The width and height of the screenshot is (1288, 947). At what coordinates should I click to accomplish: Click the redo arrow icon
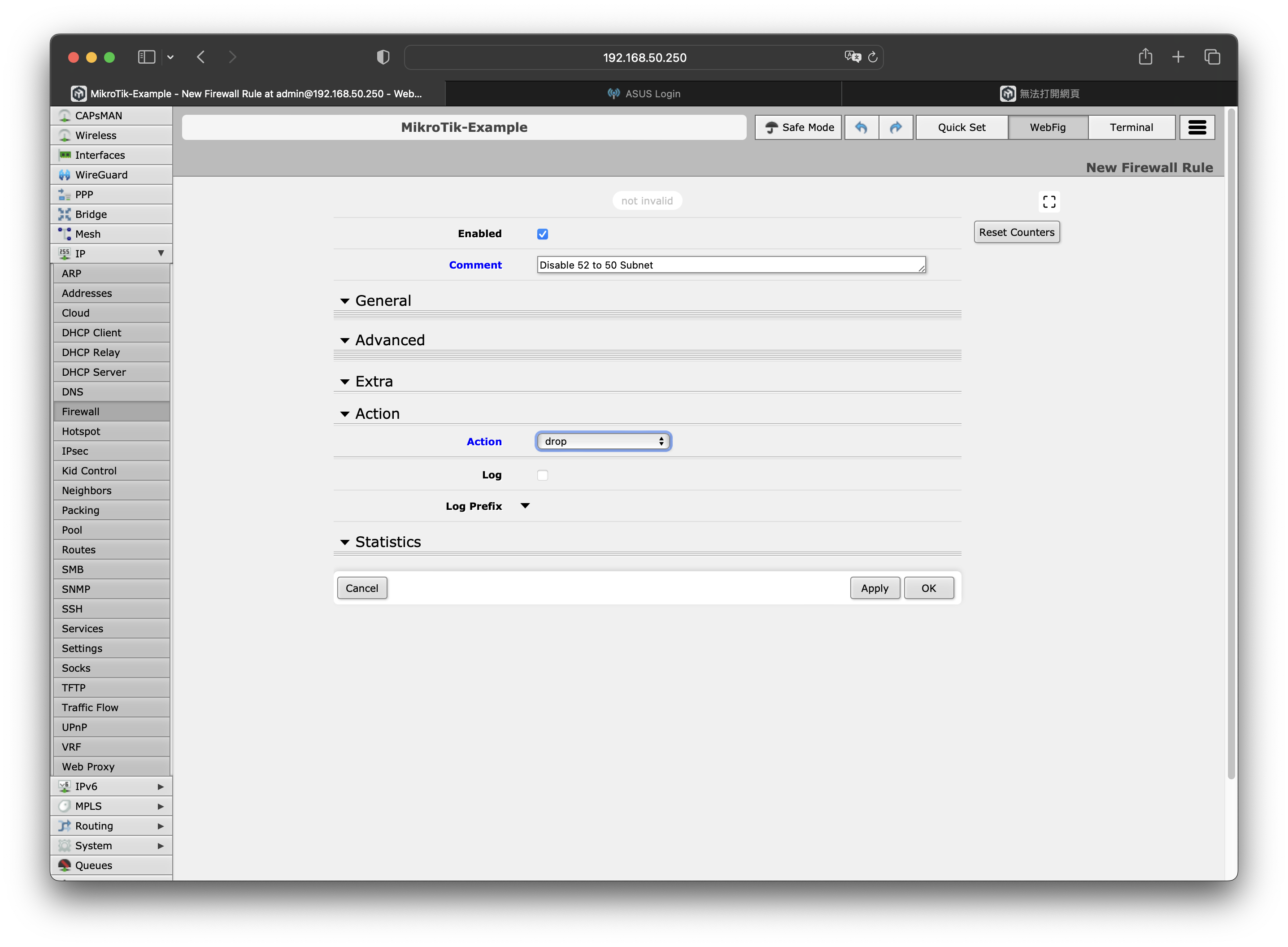896,127
